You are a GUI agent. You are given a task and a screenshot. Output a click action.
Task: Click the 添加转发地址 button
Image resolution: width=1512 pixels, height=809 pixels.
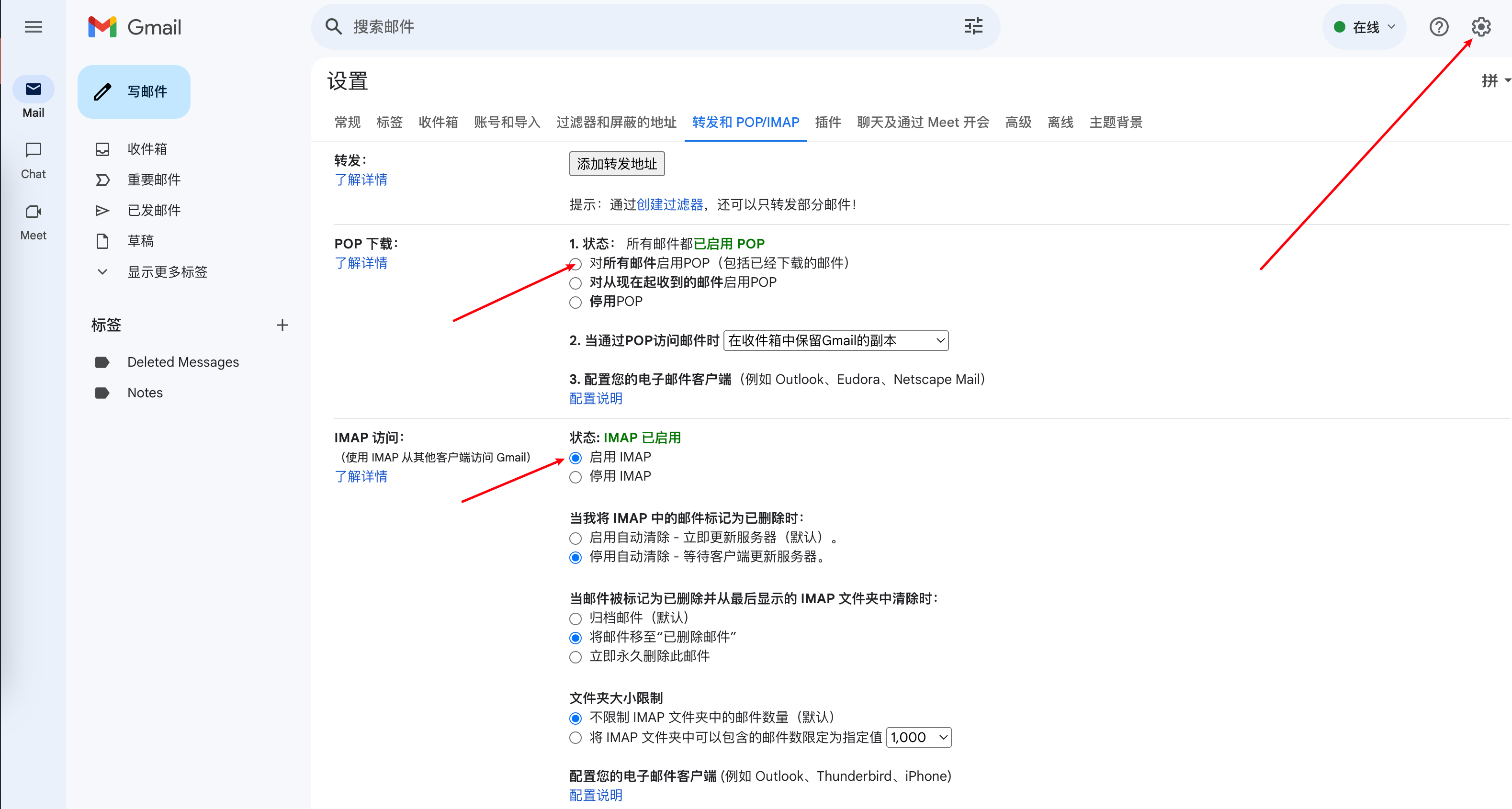616,164
